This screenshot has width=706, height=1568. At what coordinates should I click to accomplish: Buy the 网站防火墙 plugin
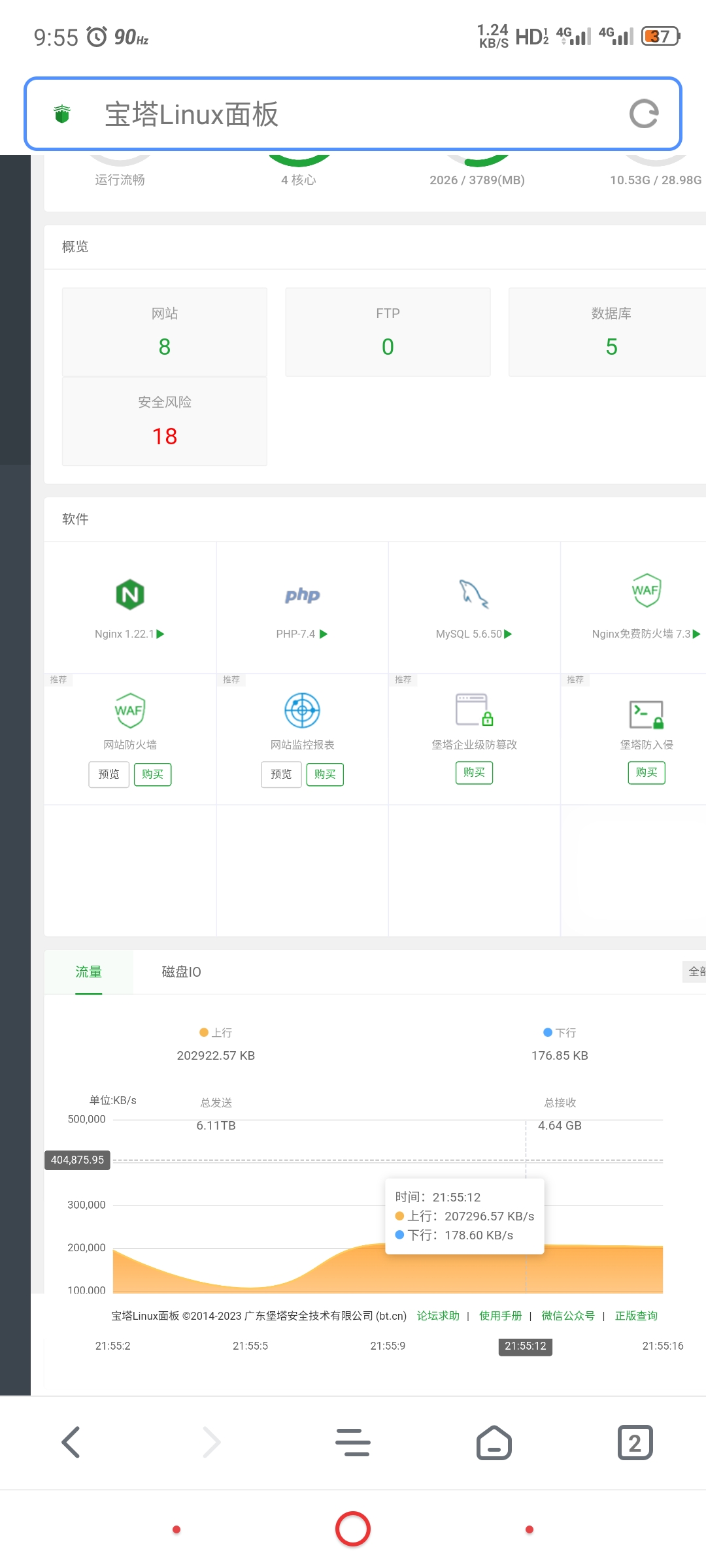click(152, 774)
